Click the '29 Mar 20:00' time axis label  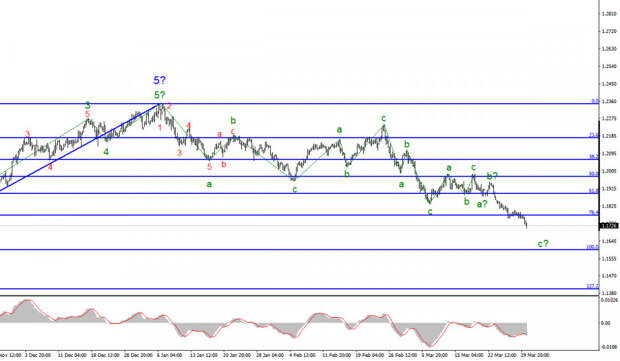(535, 355)
